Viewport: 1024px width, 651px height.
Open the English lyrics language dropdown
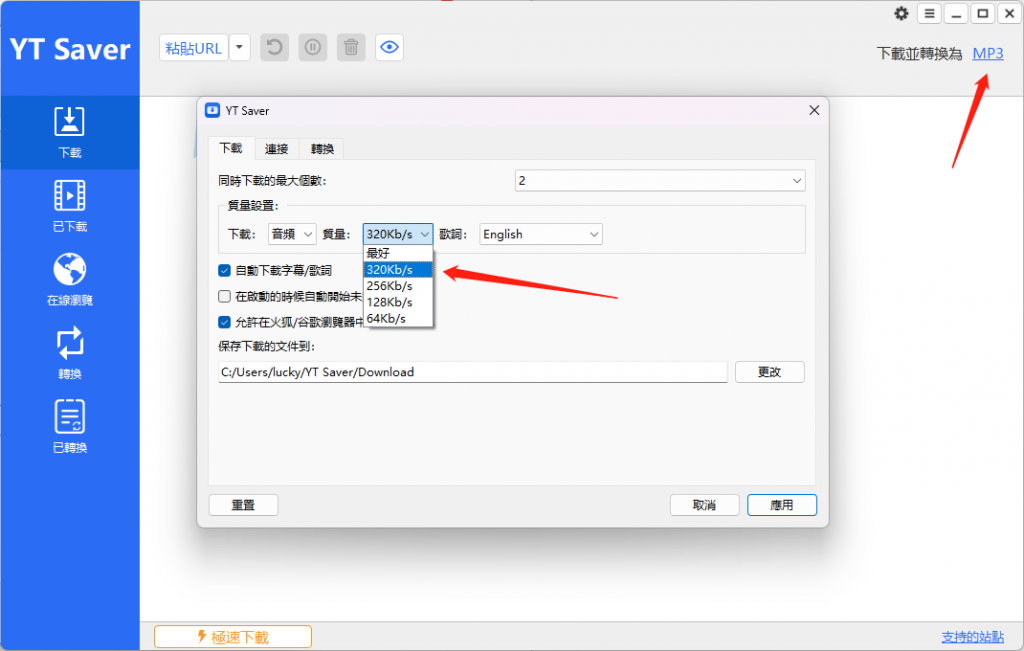click(541, 234)
